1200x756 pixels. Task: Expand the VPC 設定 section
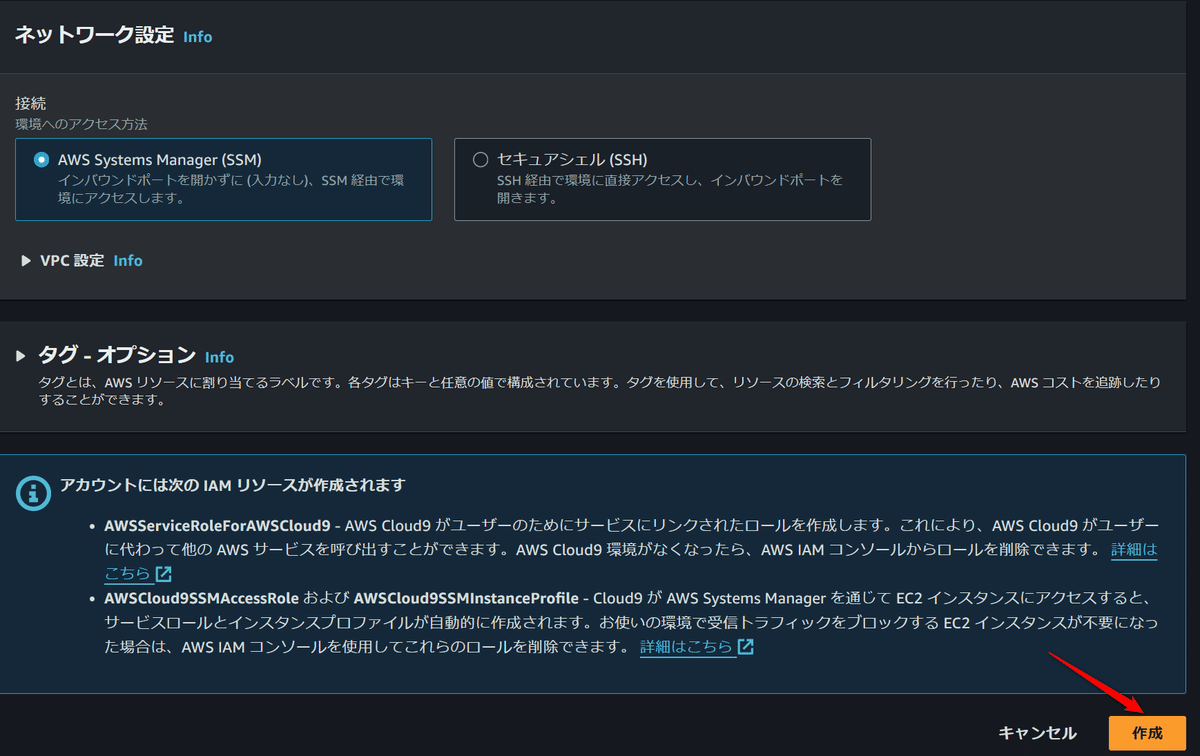click(26, 260)
